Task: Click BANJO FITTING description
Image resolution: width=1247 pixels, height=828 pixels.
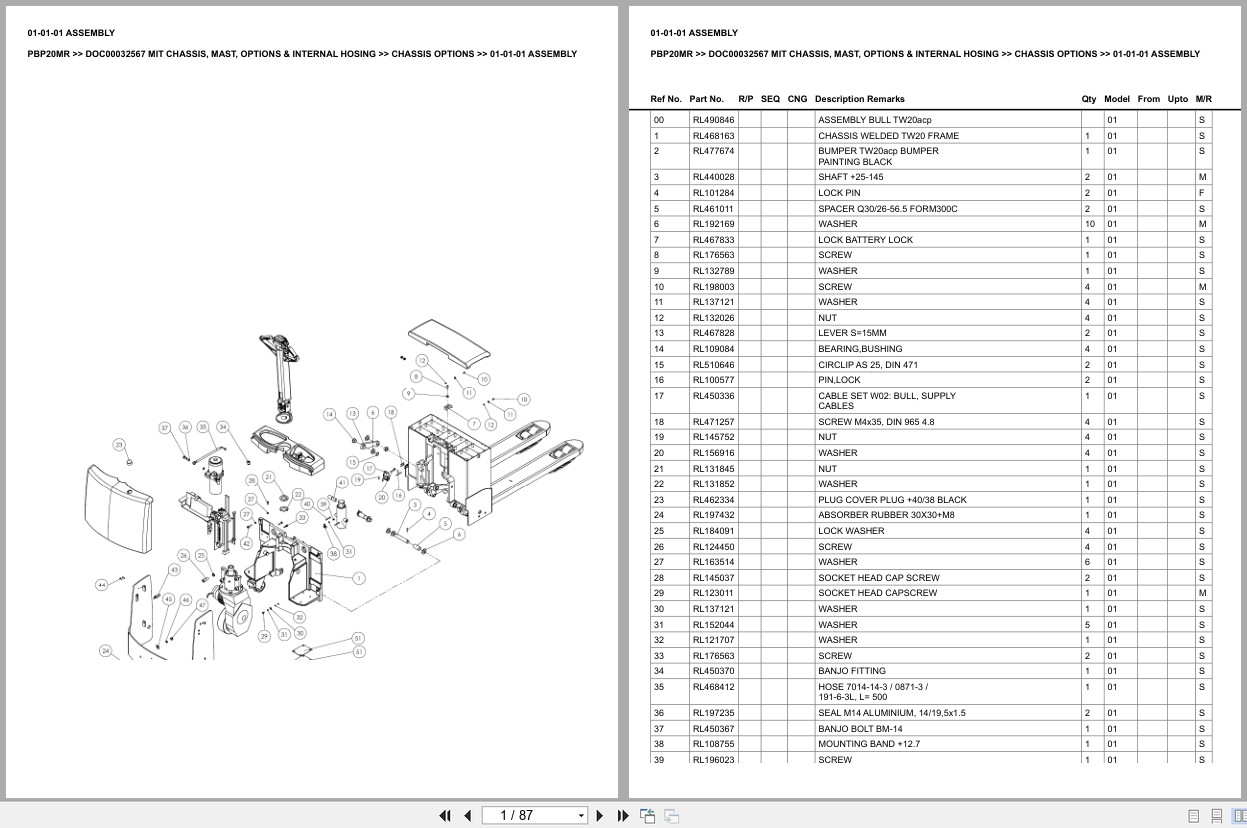Action: point(852,671)
